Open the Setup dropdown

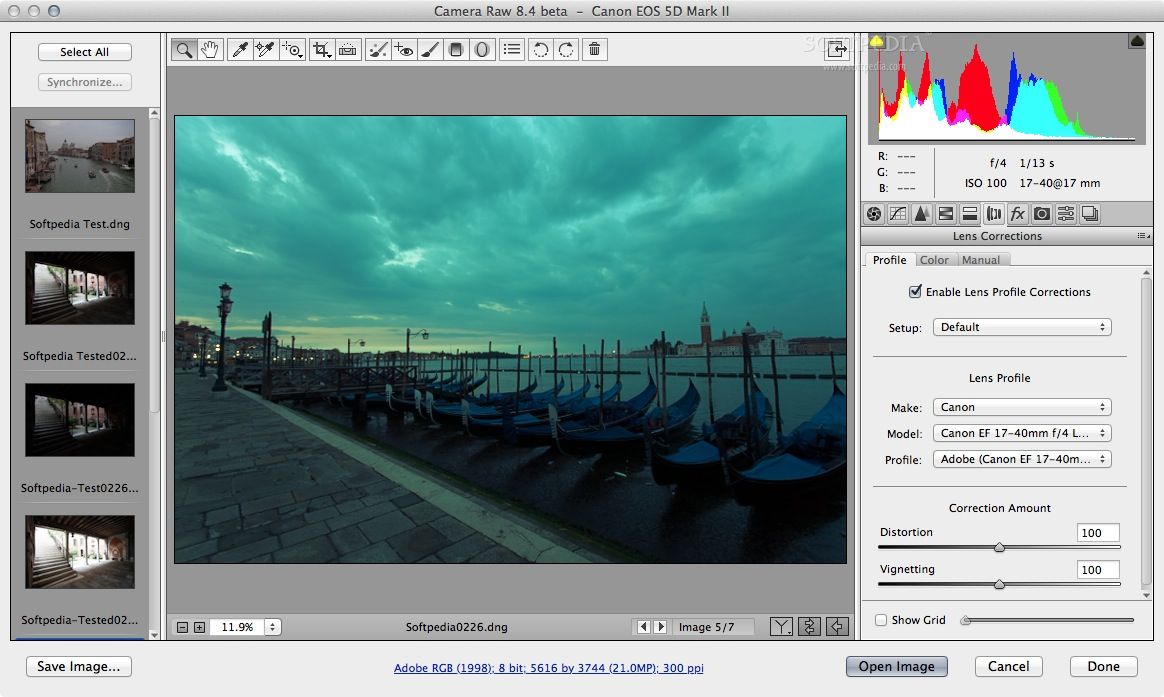point(1021,326)
